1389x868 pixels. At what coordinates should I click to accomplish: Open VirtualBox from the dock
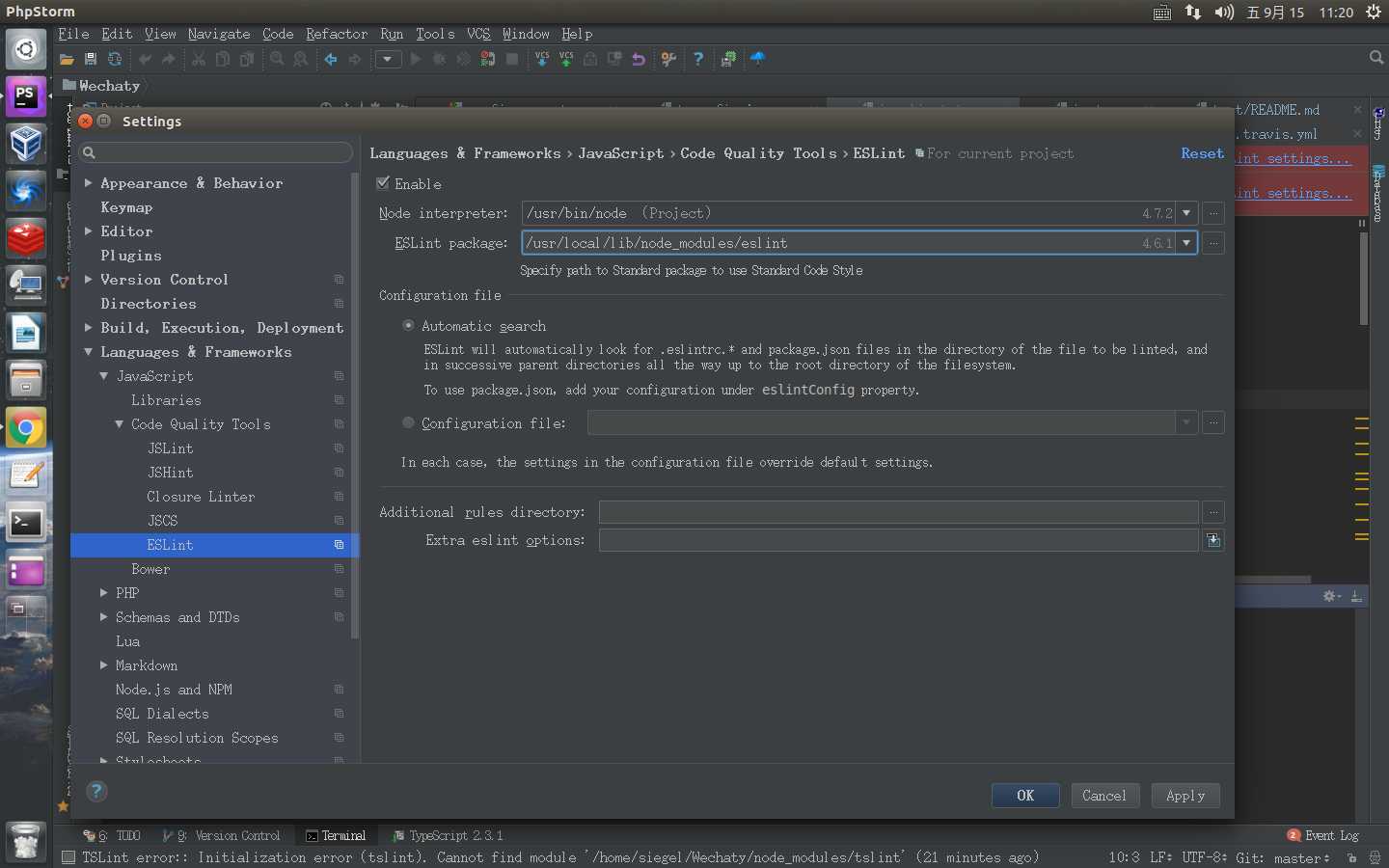(x=26, y=145)
